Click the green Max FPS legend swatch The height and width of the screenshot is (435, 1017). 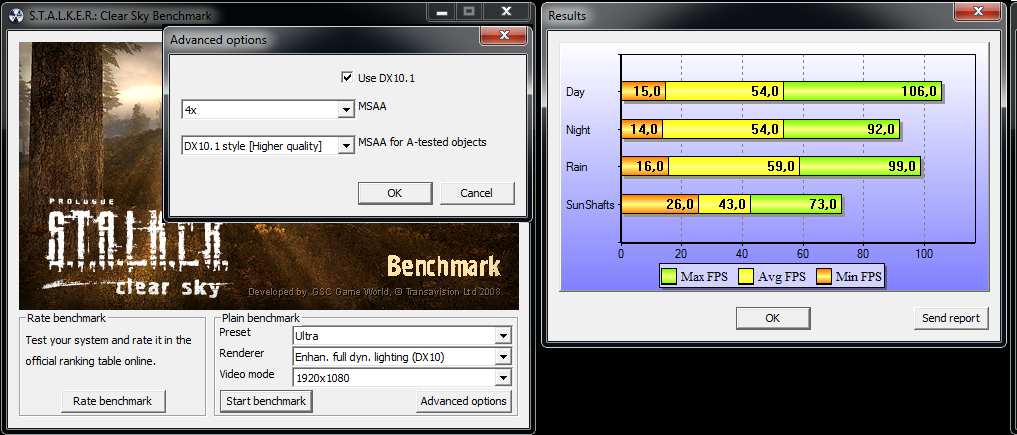pos(669,277)
